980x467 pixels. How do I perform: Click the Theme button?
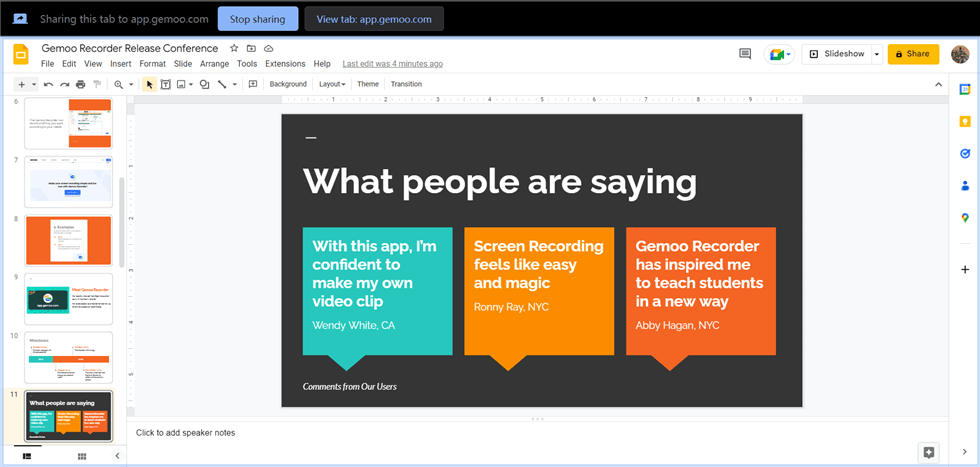click(x=368, y=84)
